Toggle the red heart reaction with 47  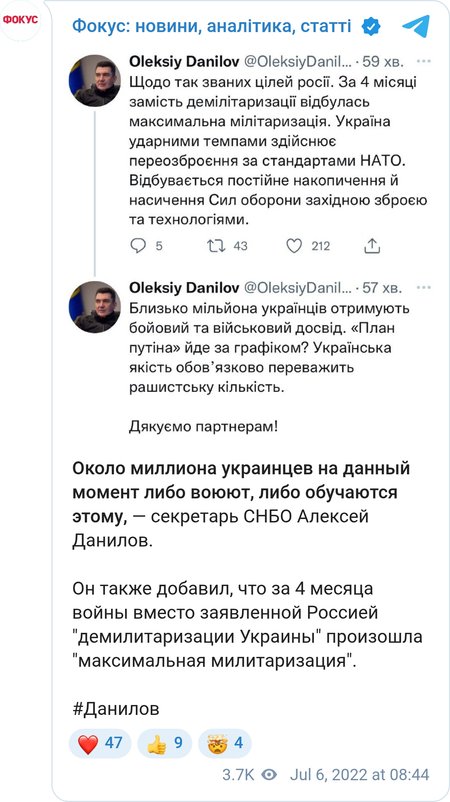point(100,743)
